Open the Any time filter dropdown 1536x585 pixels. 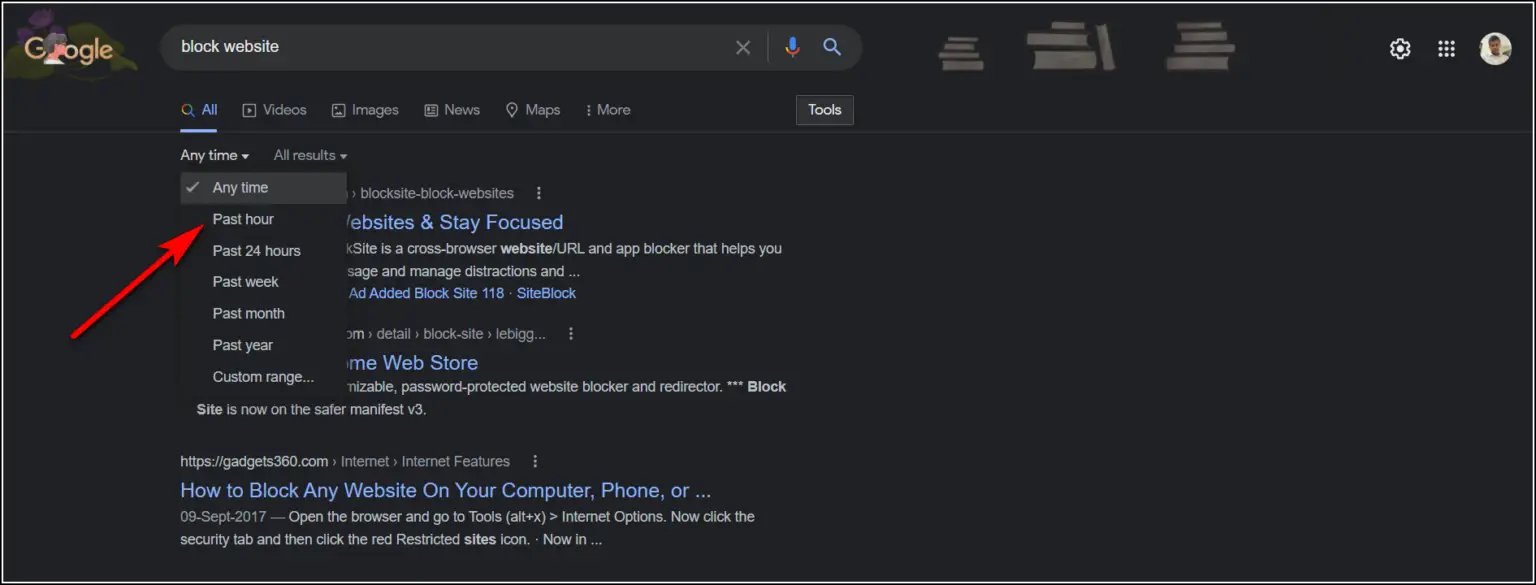tap(212, 155)
